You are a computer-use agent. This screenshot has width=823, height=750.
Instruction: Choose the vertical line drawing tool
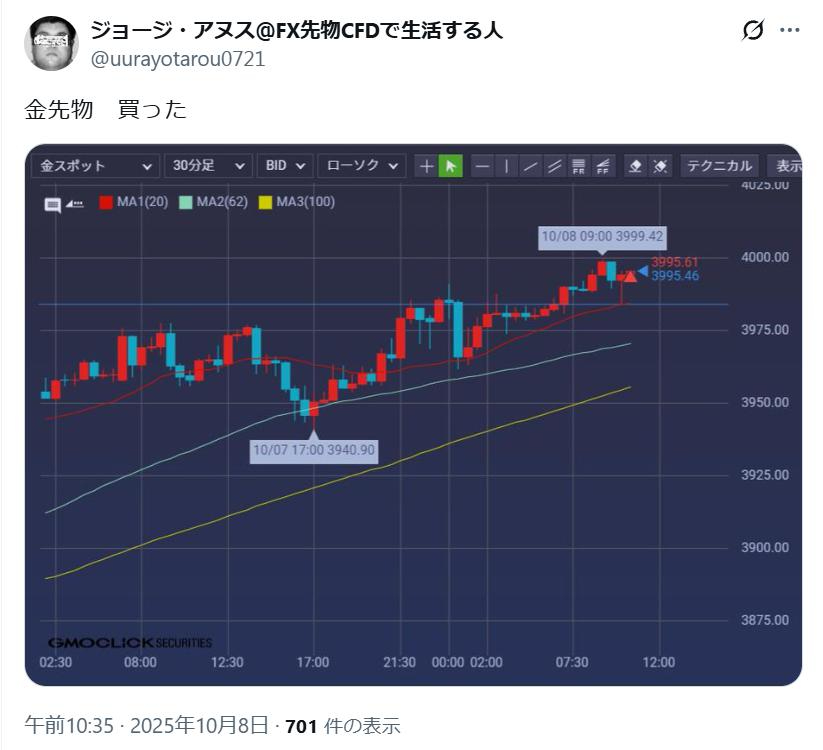507,166
